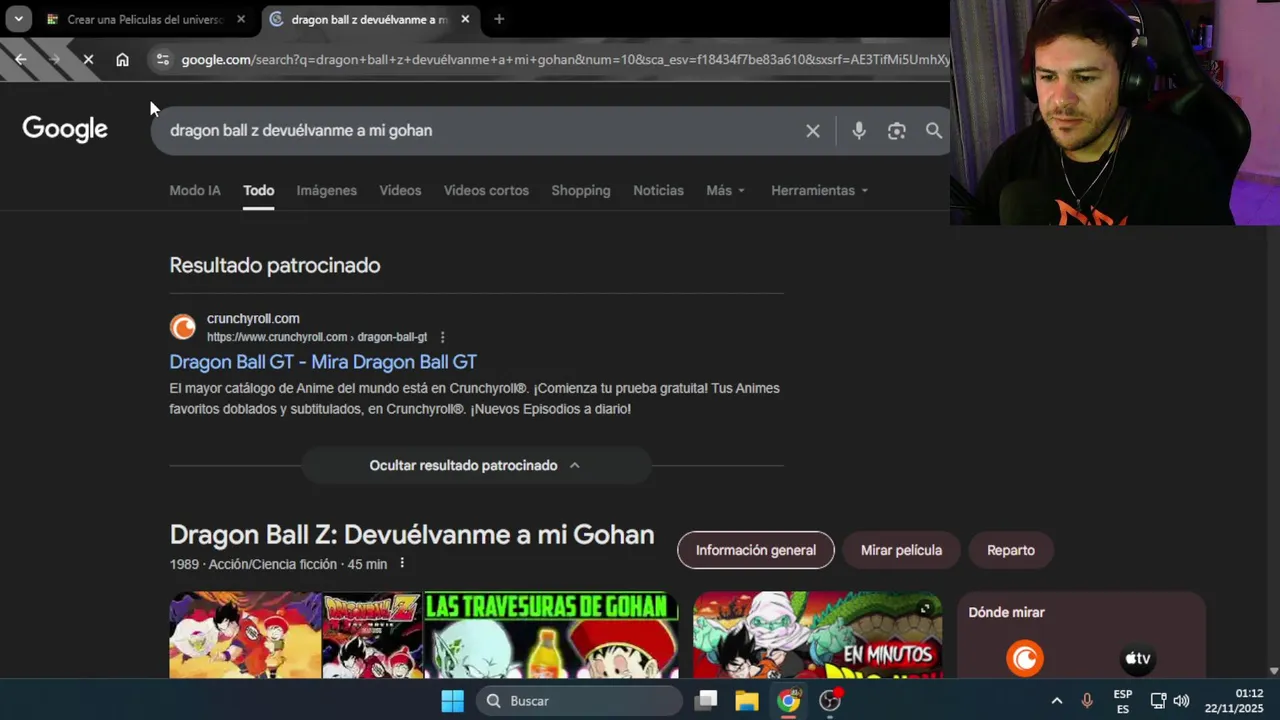Open Chrome from the taskbar

(789, 701)
